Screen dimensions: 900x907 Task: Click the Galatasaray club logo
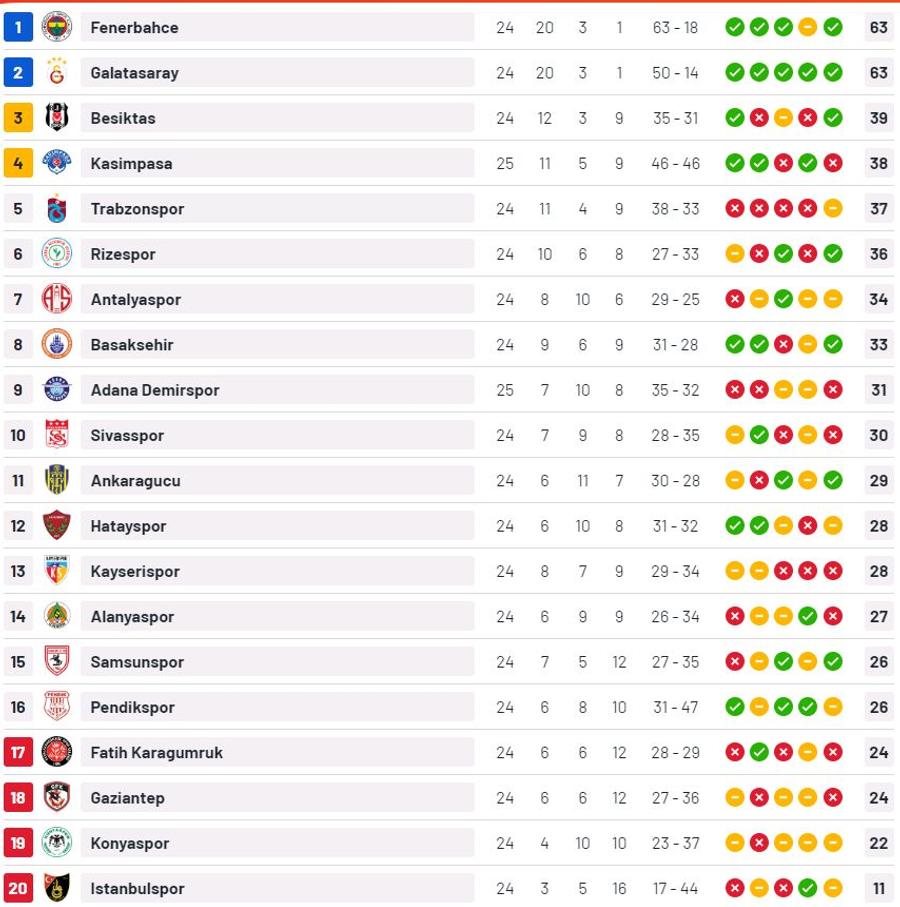(57, 72)
